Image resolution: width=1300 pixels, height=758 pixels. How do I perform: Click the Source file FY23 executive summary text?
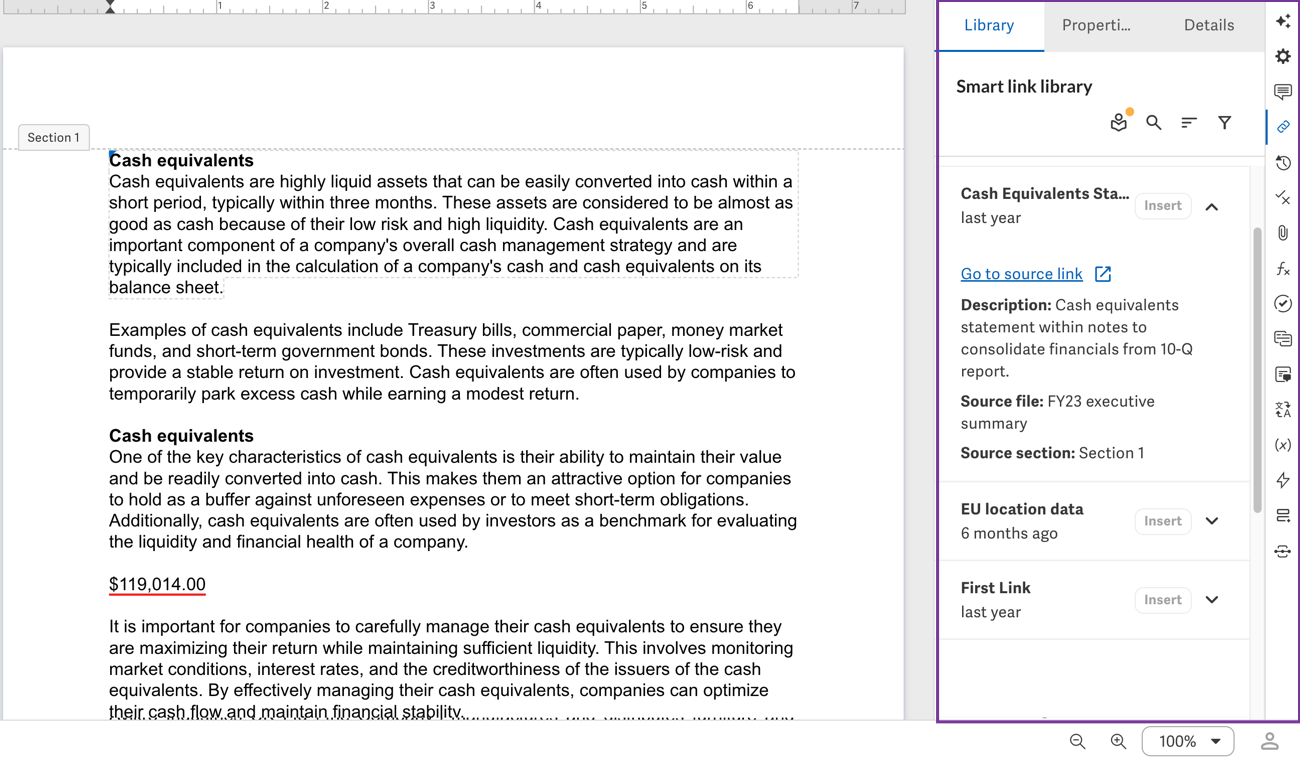click(x=1057, y=412)
